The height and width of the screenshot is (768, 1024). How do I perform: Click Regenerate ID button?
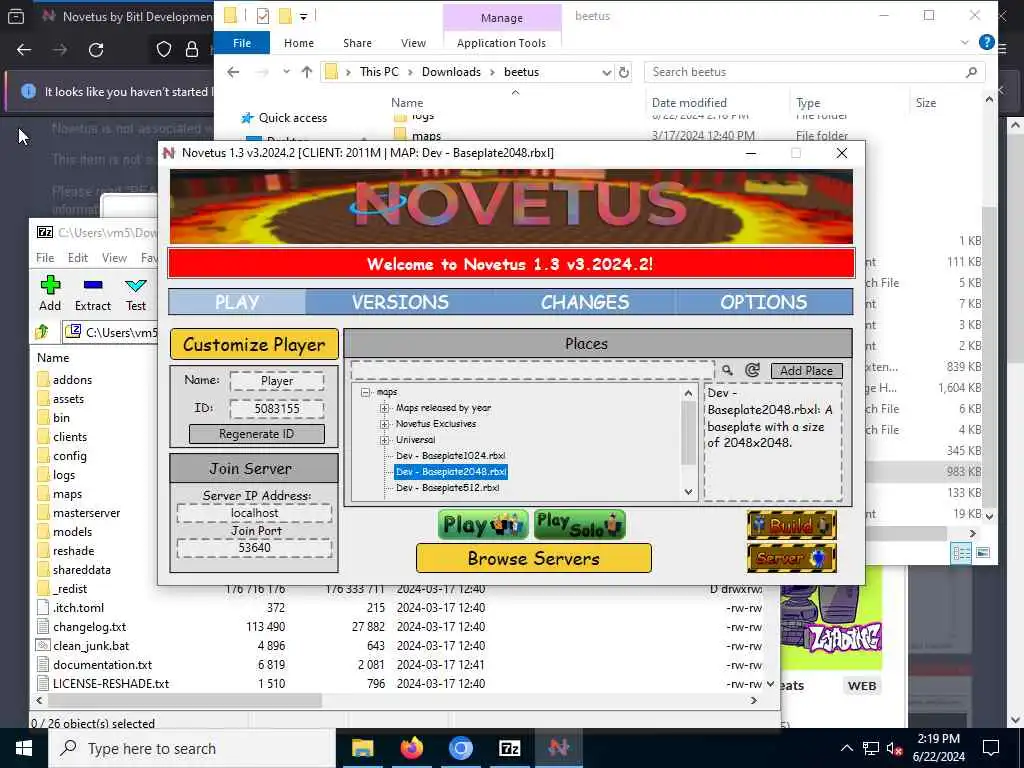[x=257, y=434]
